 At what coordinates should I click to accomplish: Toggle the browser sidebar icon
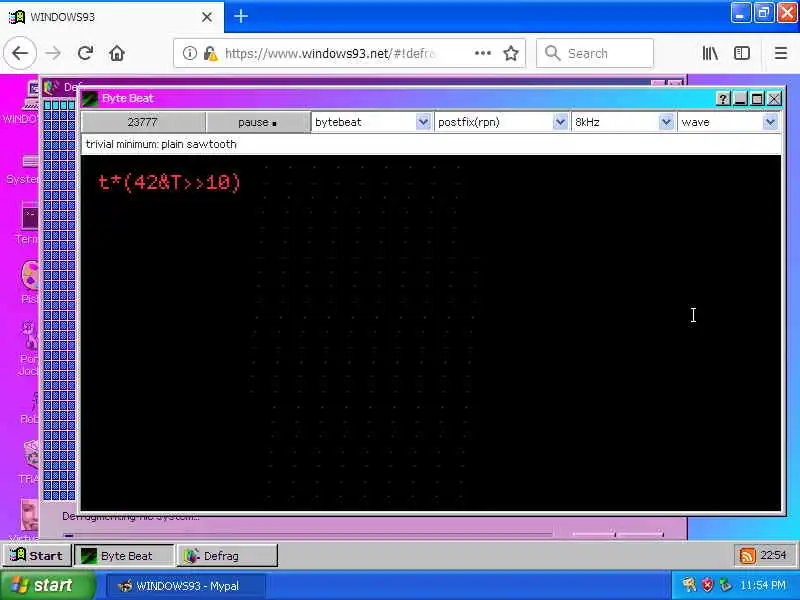[742, 53]
